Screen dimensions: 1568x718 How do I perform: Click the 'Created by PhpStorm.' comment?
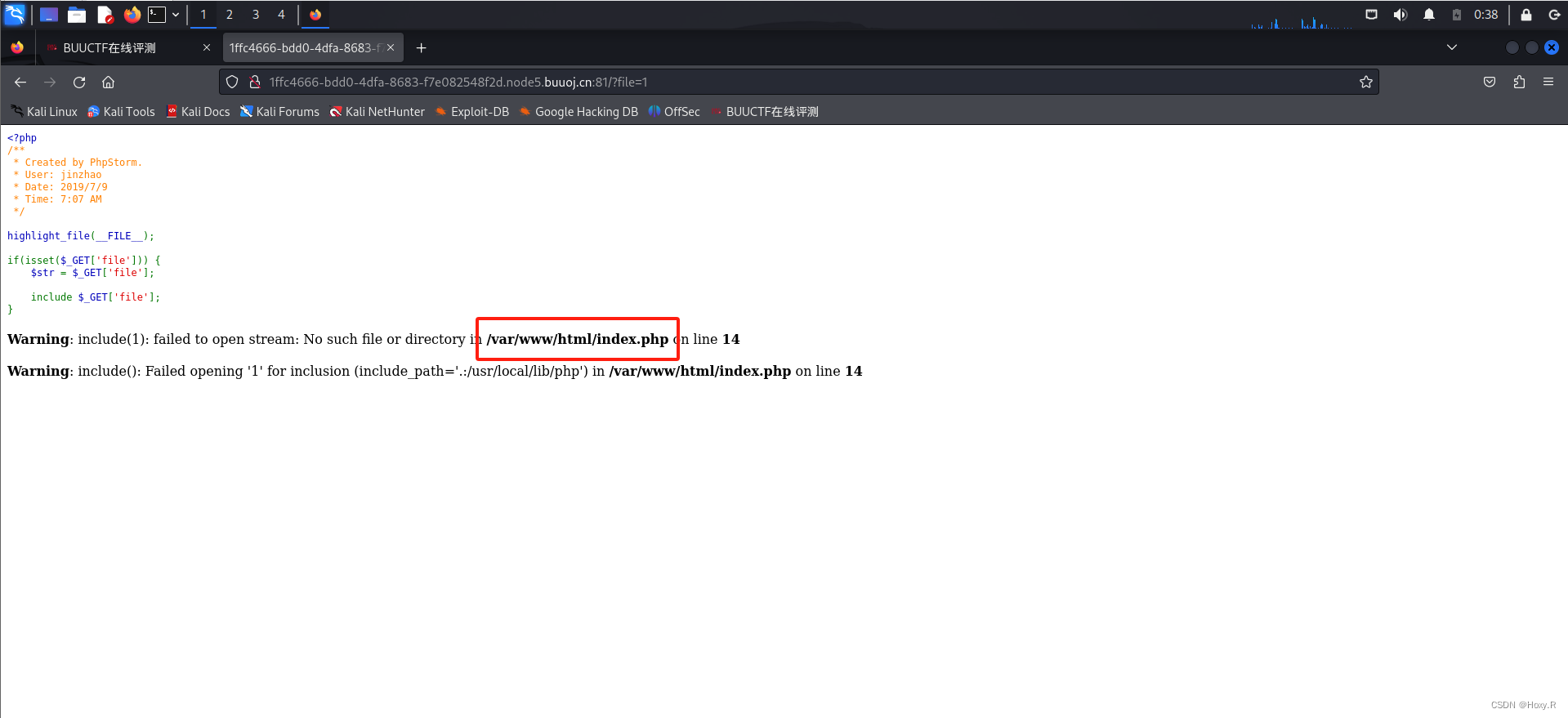83,163
